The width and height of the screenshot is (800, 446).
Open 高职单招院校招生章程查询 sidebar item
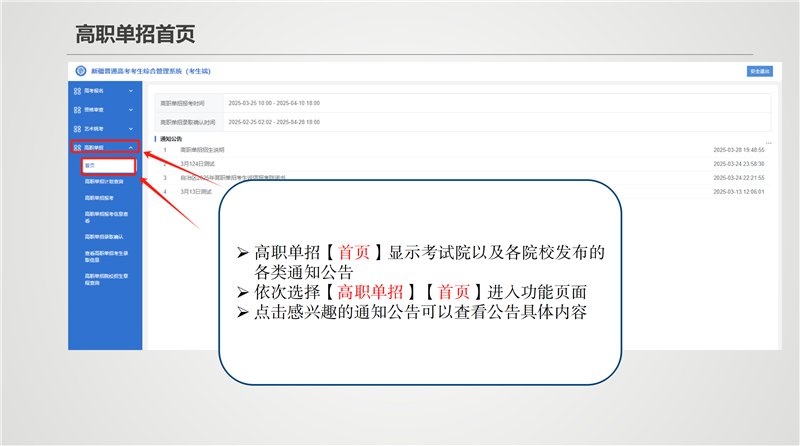[x=104, y=277]
